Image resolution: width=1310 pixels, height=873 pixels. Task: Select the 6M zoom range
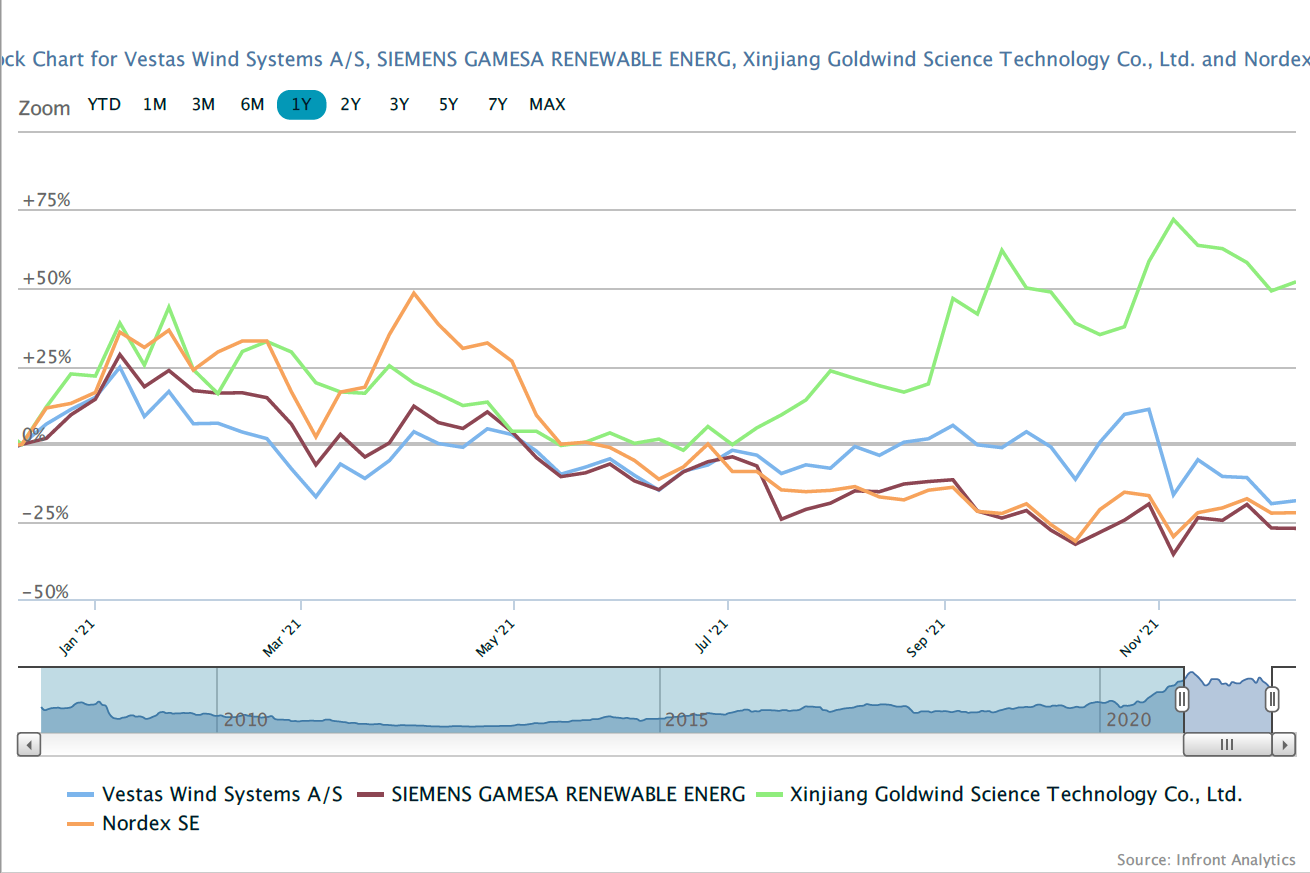252,104
